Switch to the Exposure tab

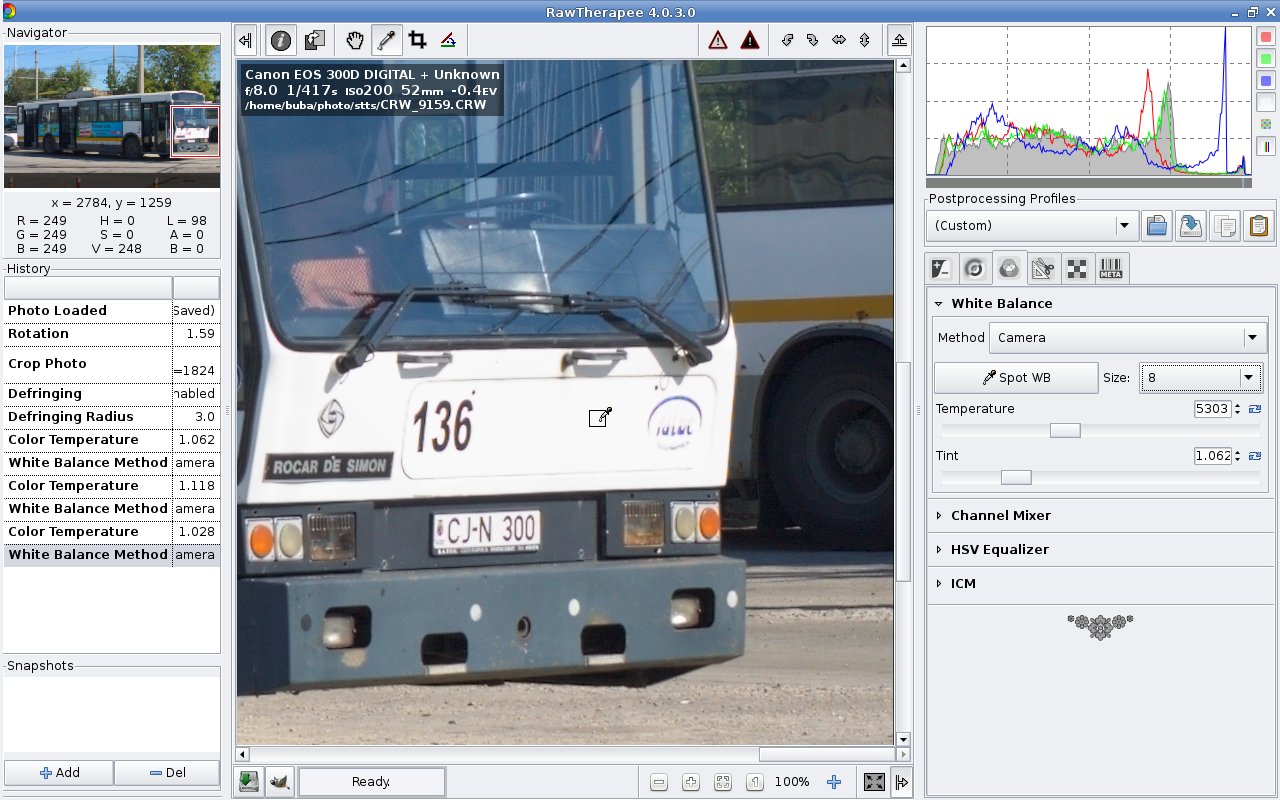[x=941, y=268]
